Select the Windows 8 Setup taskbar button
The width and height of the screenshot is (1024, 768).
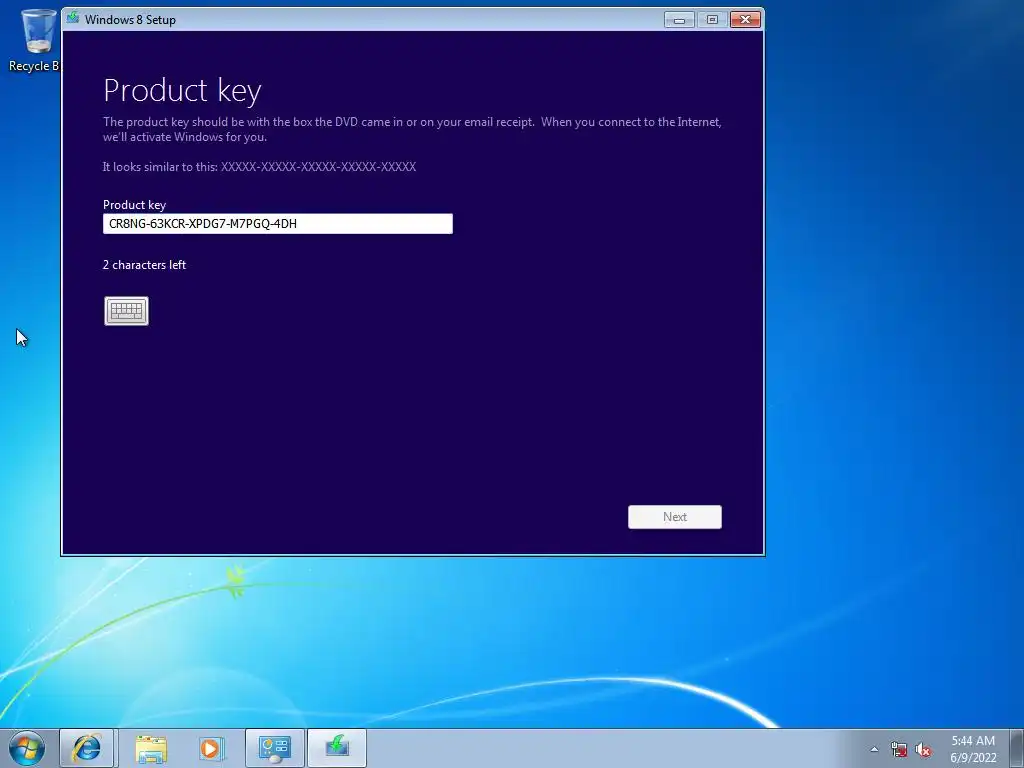click(337, 748)
